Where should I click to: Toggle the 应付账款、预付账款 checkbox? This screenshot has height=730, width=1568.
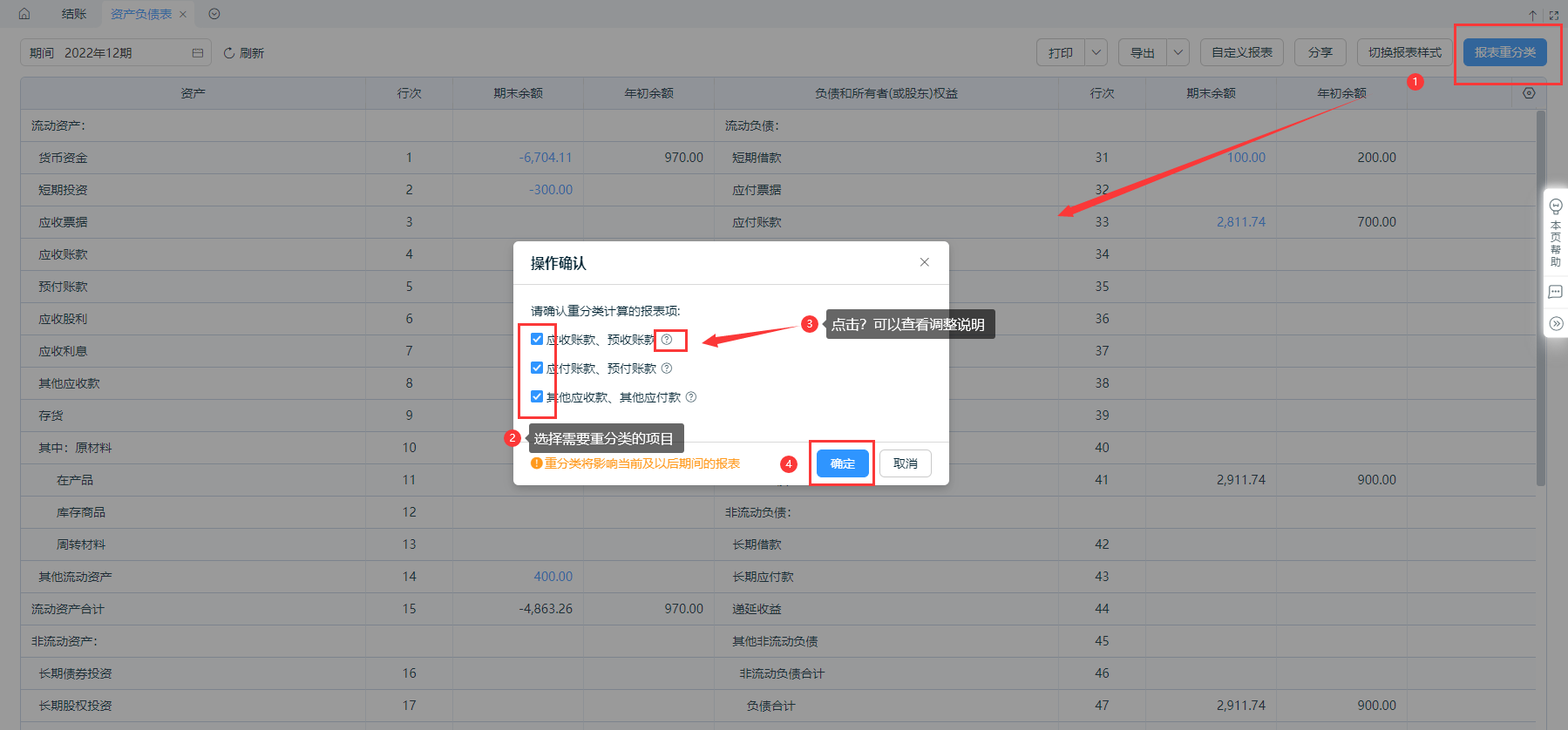coord(537,368)
